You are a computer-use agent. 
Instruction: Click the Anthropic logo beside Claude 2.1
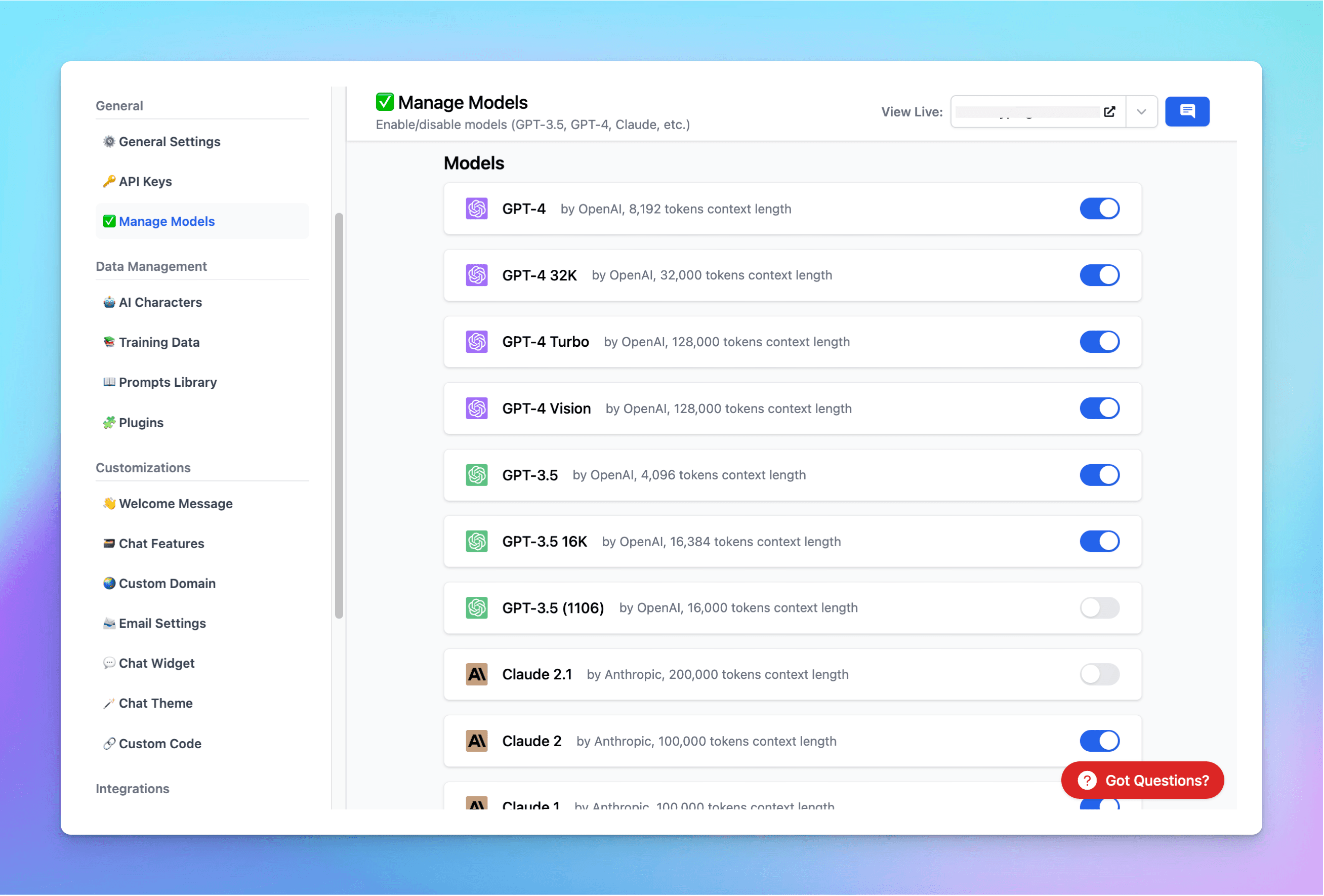pyautogui.click(x=476, y=674)
